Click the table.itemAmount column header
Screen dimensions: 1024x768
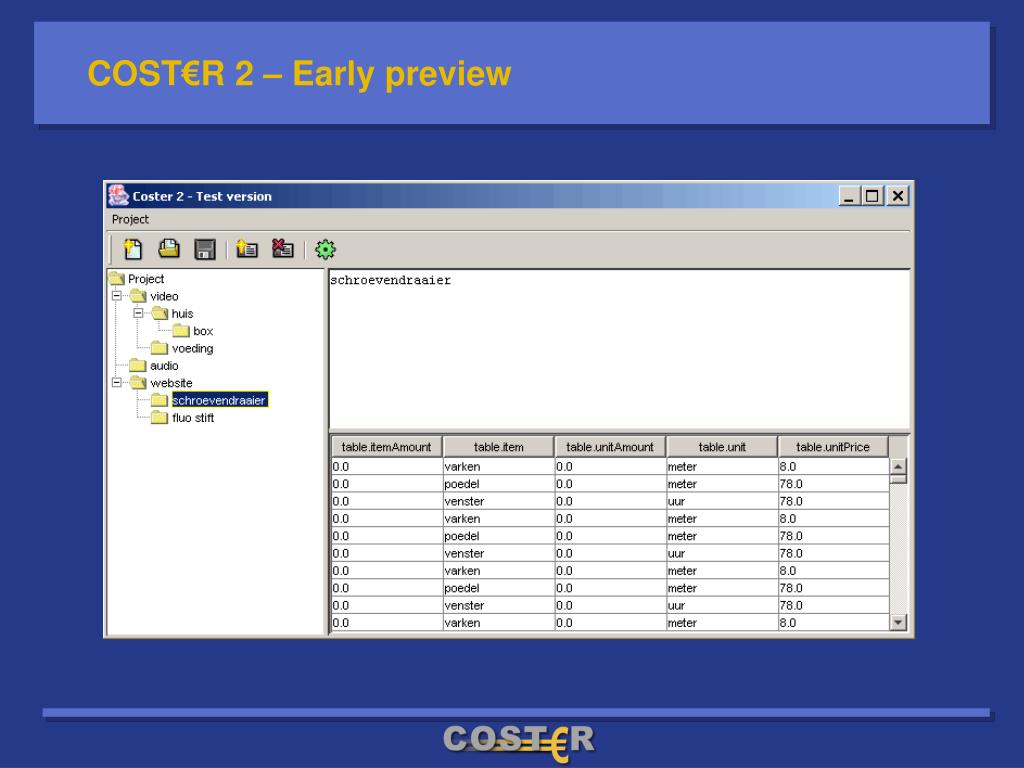(387, 447)
